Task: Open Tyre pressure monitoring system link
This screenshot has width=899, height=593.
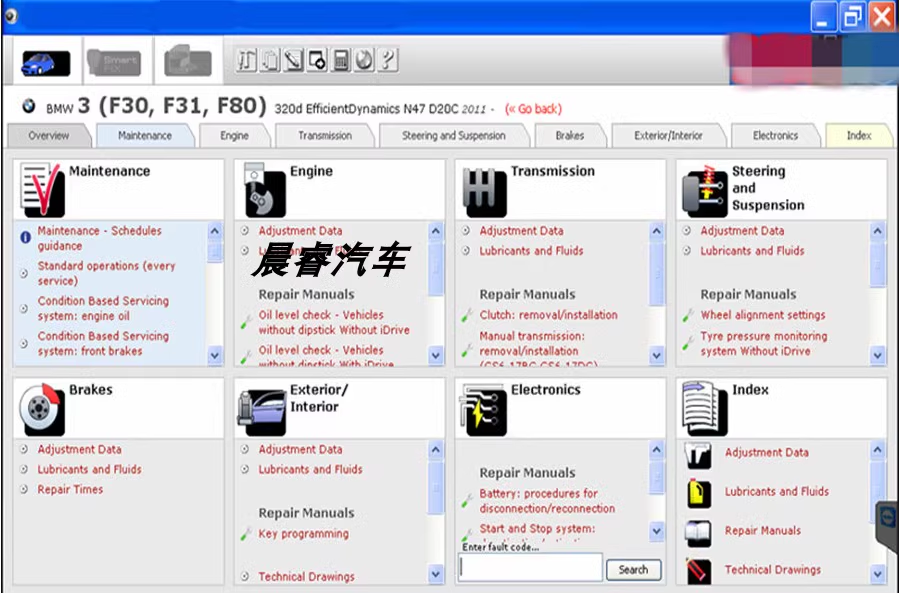Action: point(764,343)
